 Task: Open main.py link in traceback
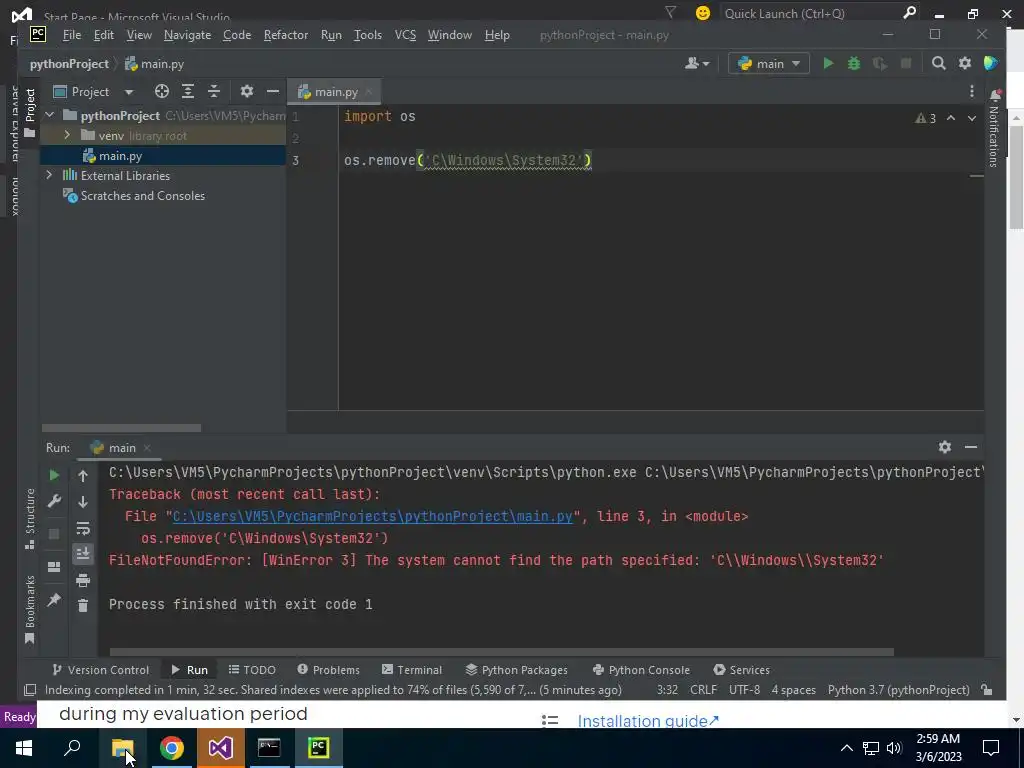coord(372,516)
